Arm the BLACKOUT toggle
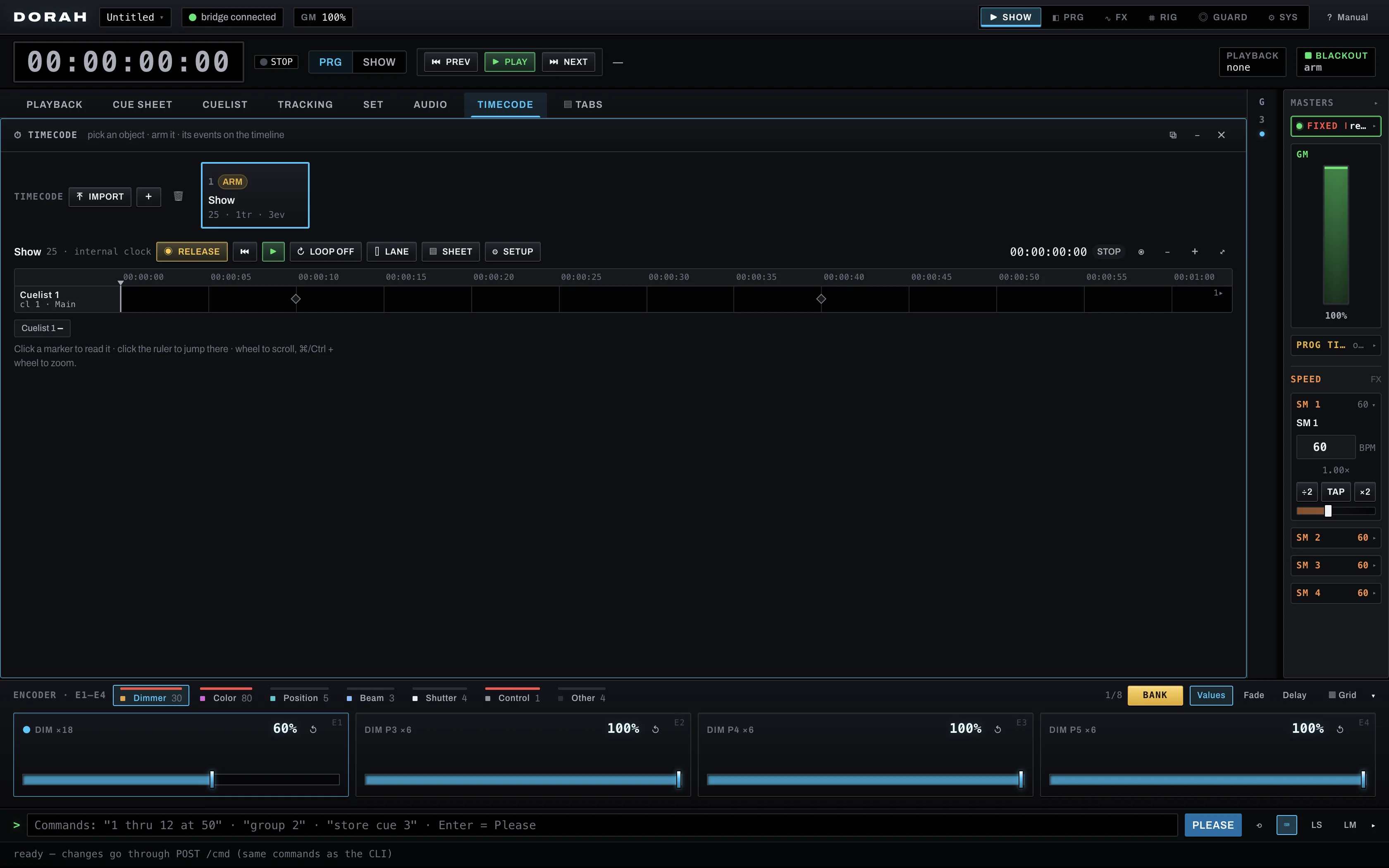The width and height of the screenshot is (1389, 868). click(1336, 62)
